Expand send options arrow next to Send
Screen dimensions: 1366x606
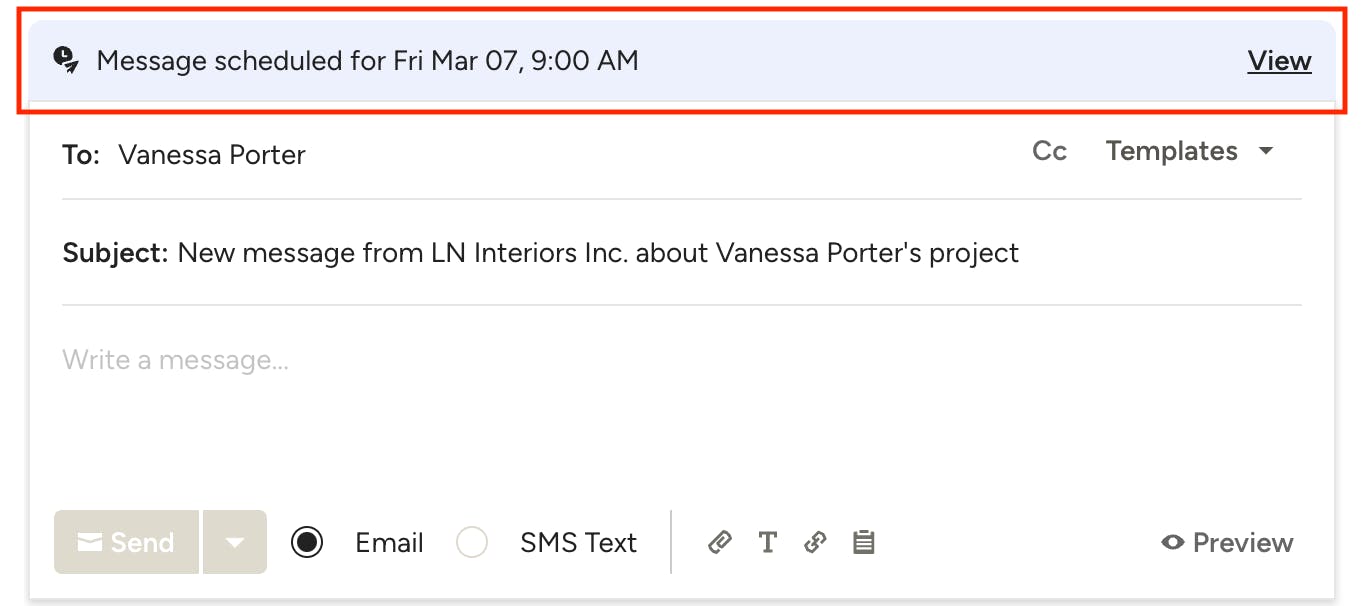coord(235,542)
